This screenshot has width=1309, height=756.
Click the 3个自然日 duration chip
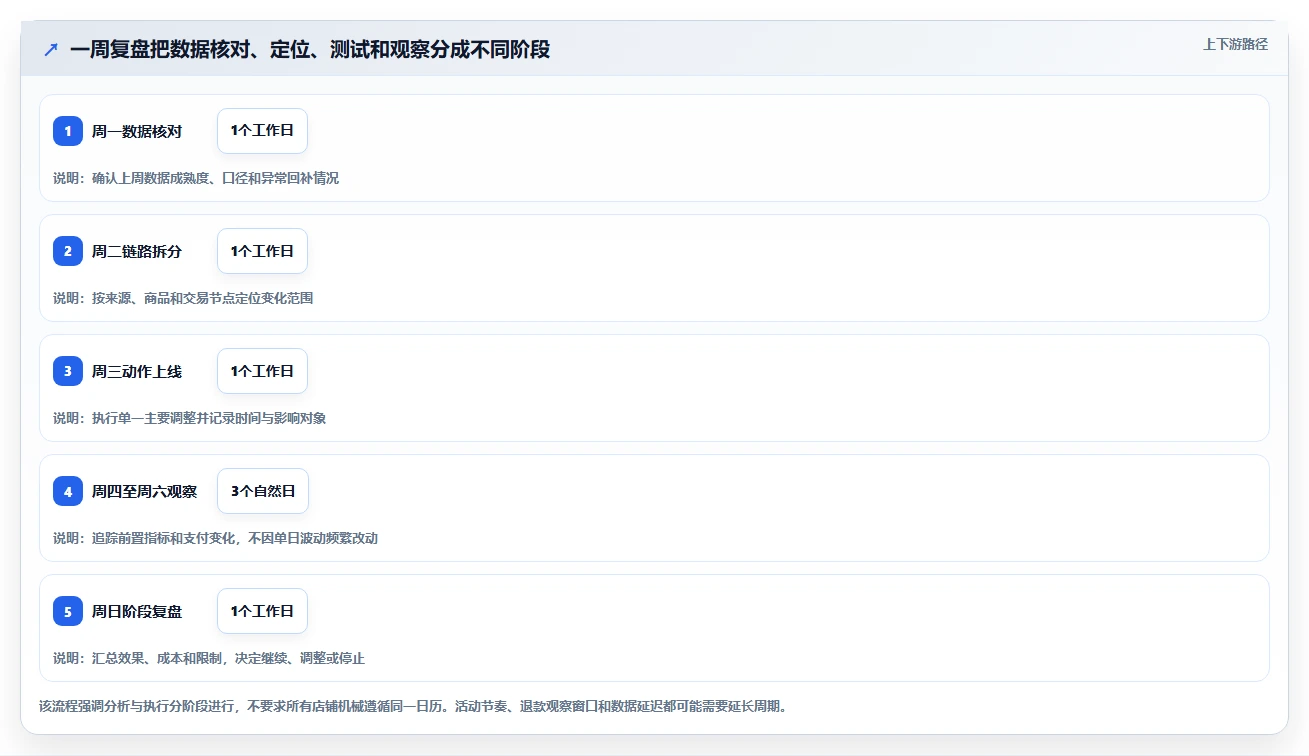pyautogui.click(x=263, y=491)
